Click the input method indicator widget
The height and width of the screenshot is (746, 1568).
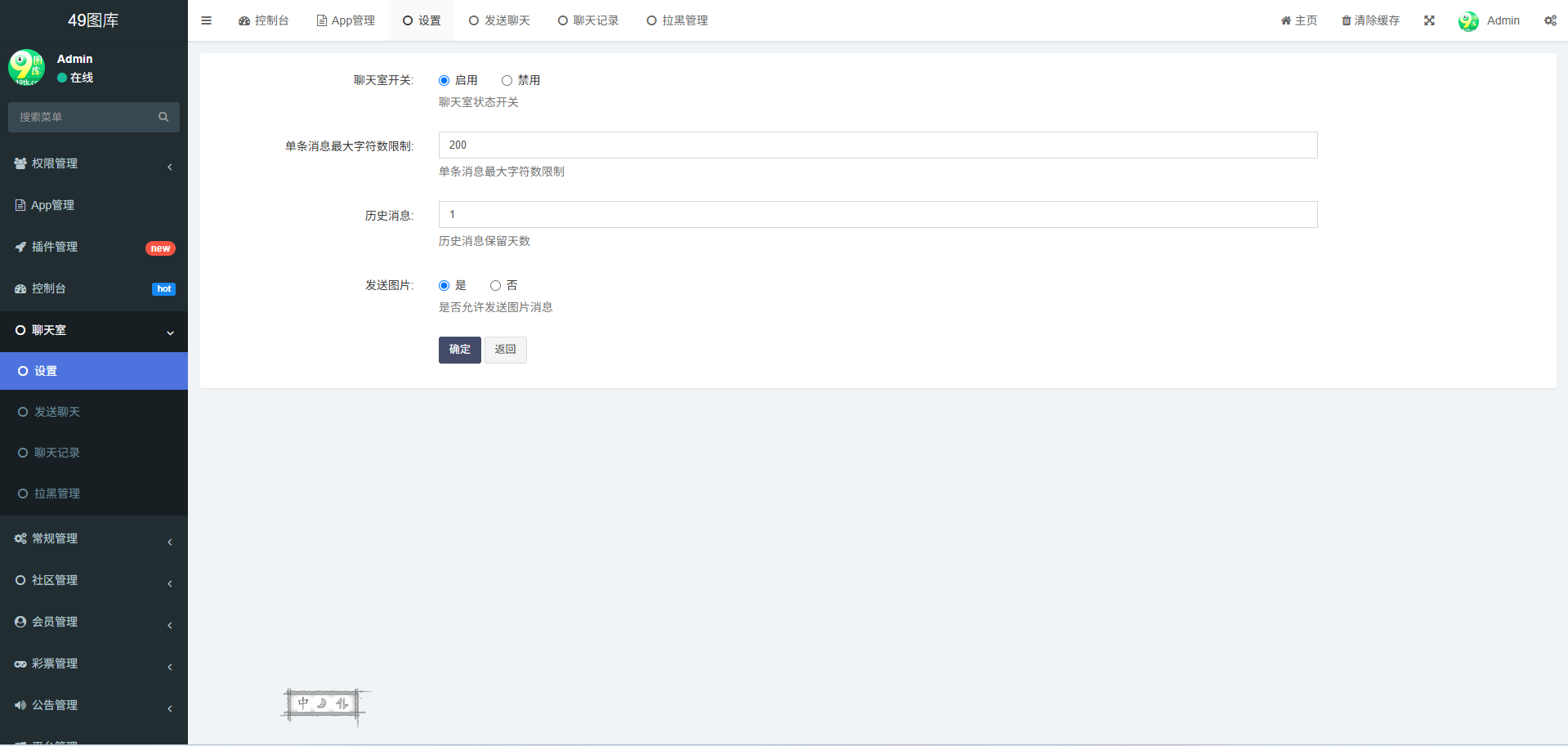coord(324,704)
